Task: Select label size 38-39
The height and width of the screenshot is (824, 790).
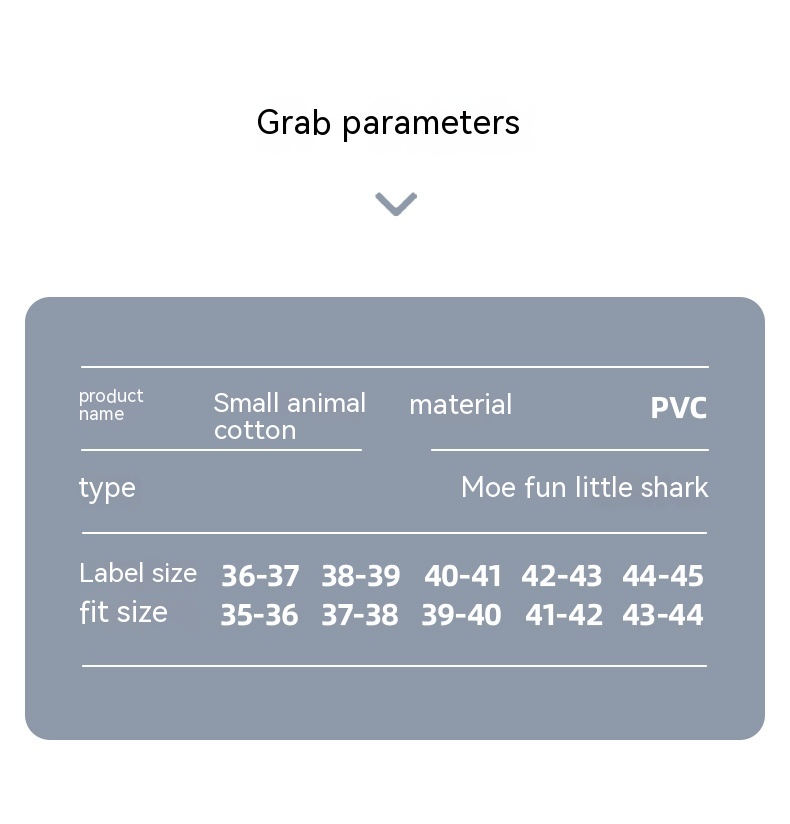Action: point(360,576)
